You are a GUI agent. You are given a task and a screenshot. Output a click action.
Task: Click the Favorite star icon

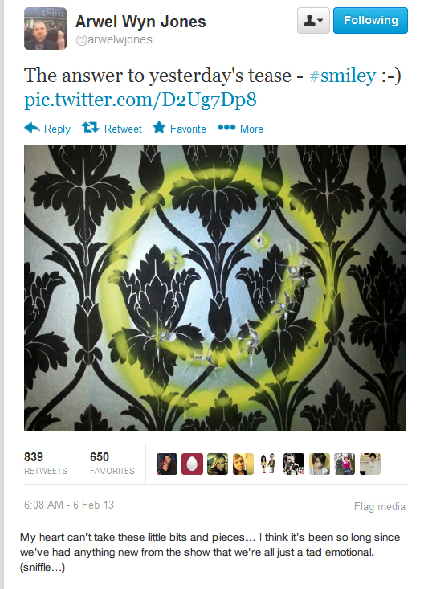[x=159, y=128]
